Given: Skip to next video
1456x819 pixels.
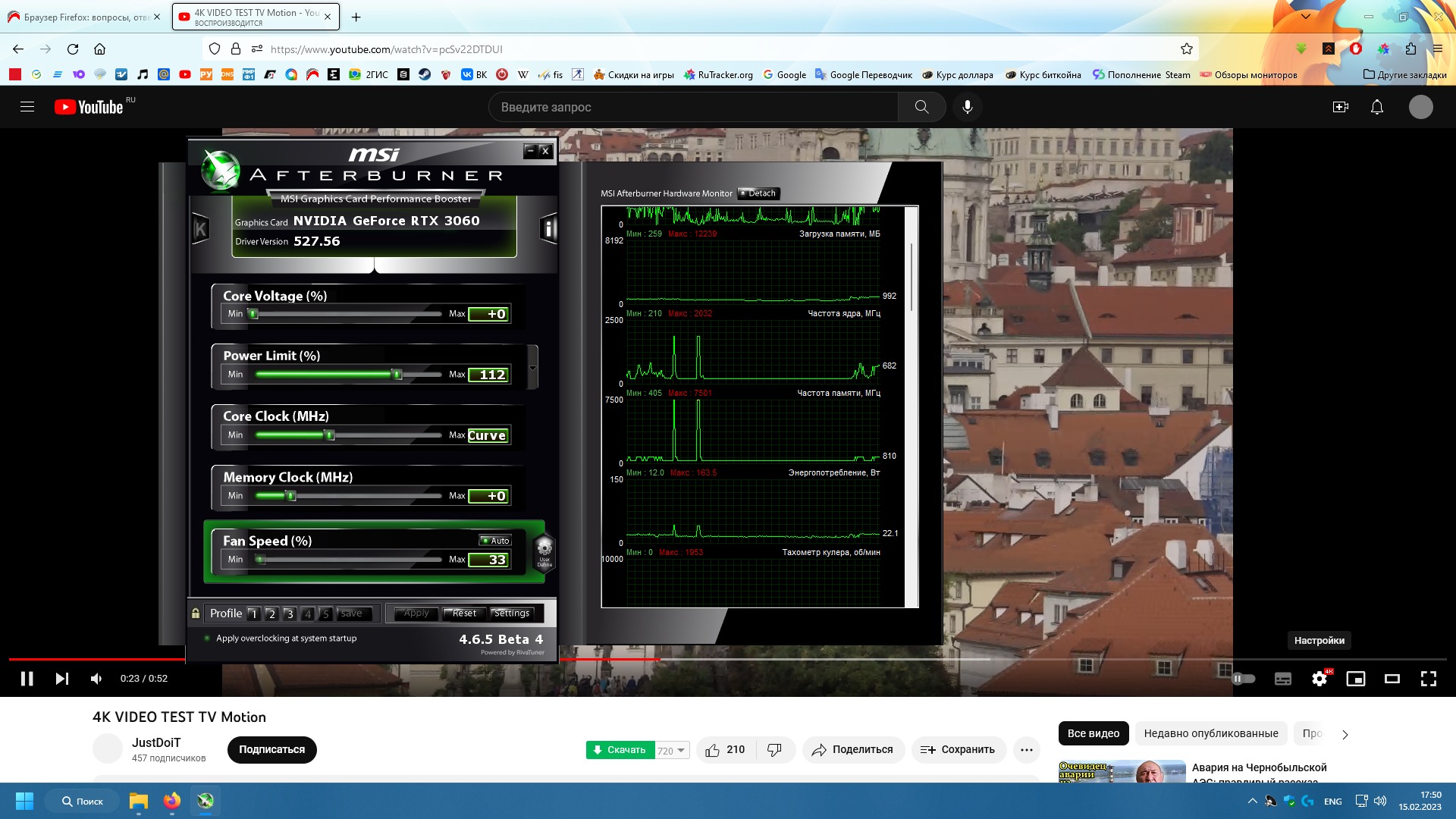Looking at the screenshot, I should (62, 679).
